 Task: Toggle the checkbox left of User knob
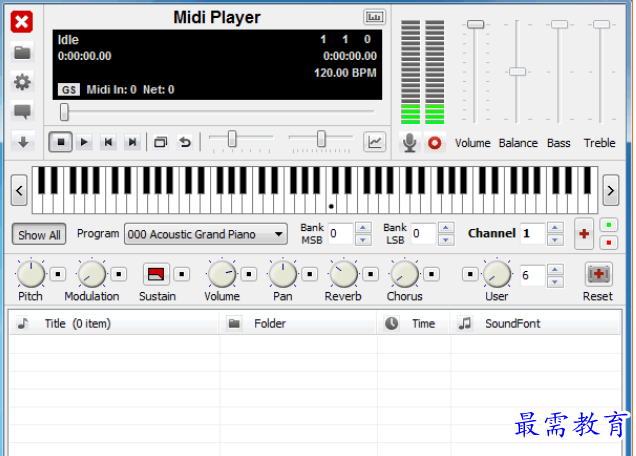(x=470, y=274)
